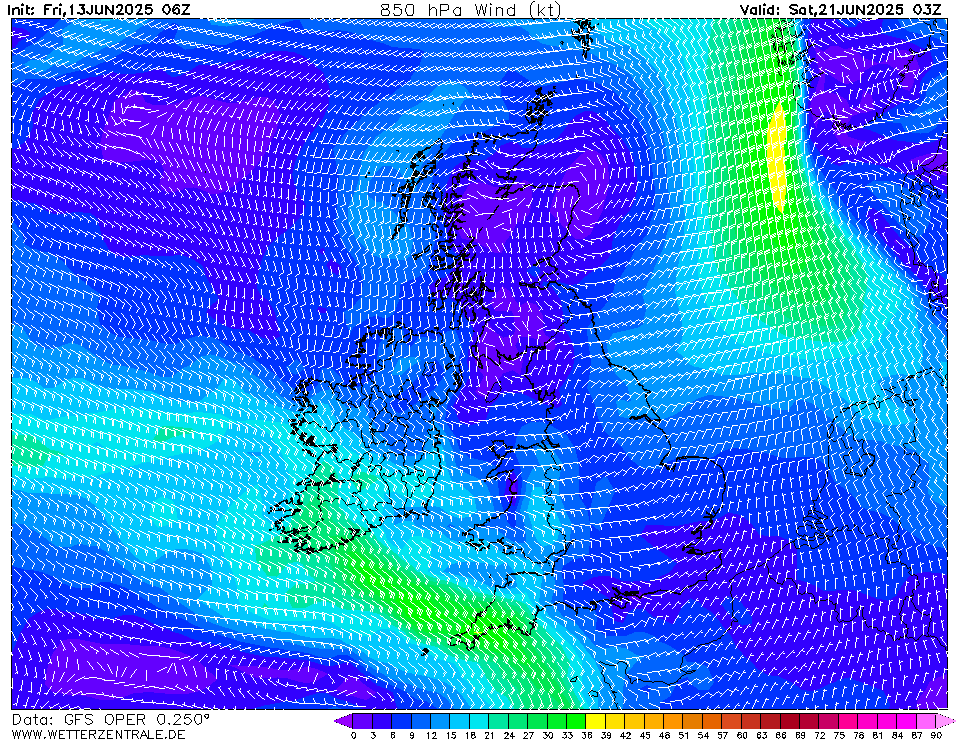Click the pink legend swatch between 87 and 90
959x741 pixels.
928,721
